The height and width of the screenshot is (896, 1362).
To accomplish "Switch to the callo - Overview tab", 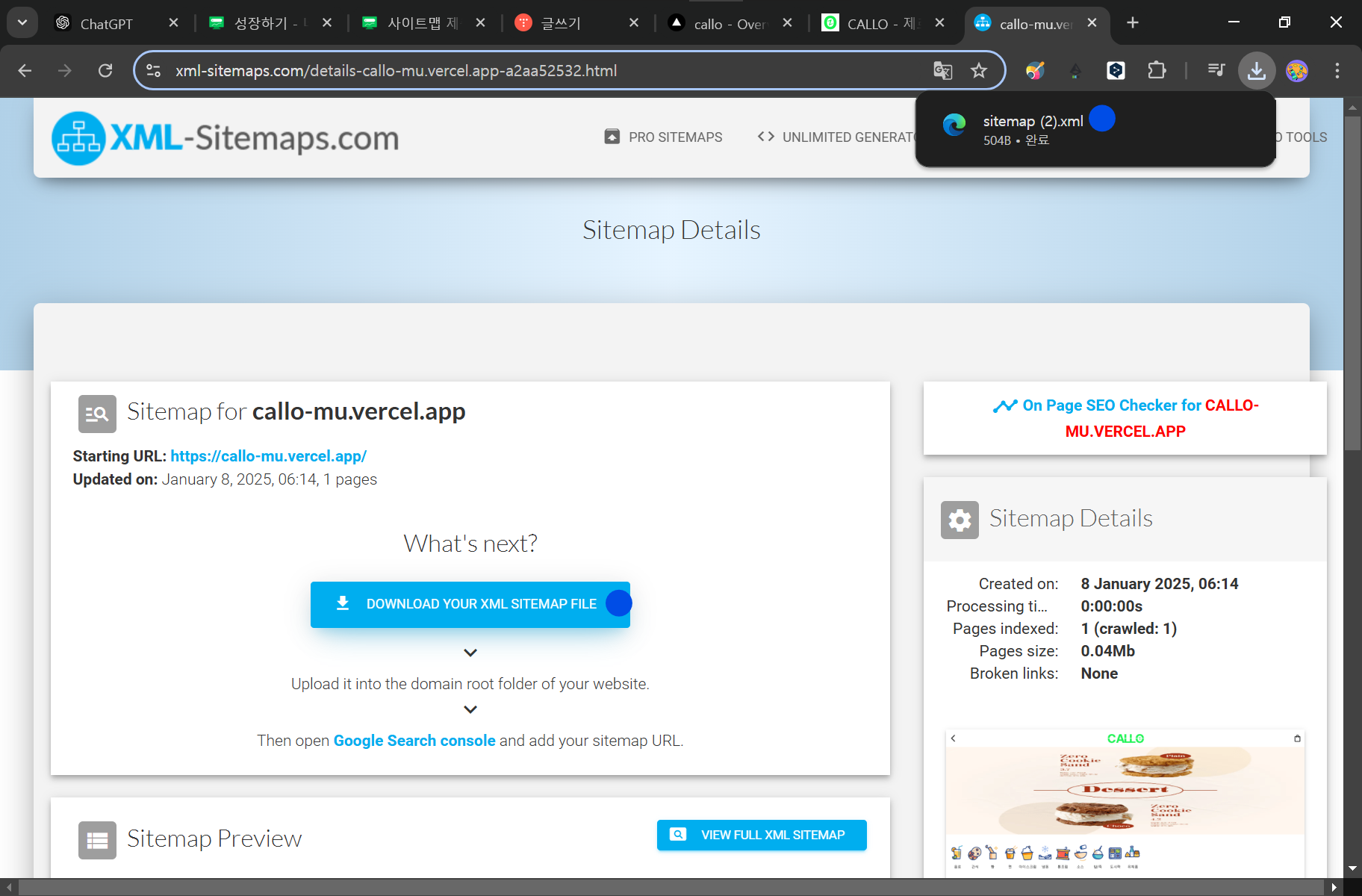I will click(730, 23).
